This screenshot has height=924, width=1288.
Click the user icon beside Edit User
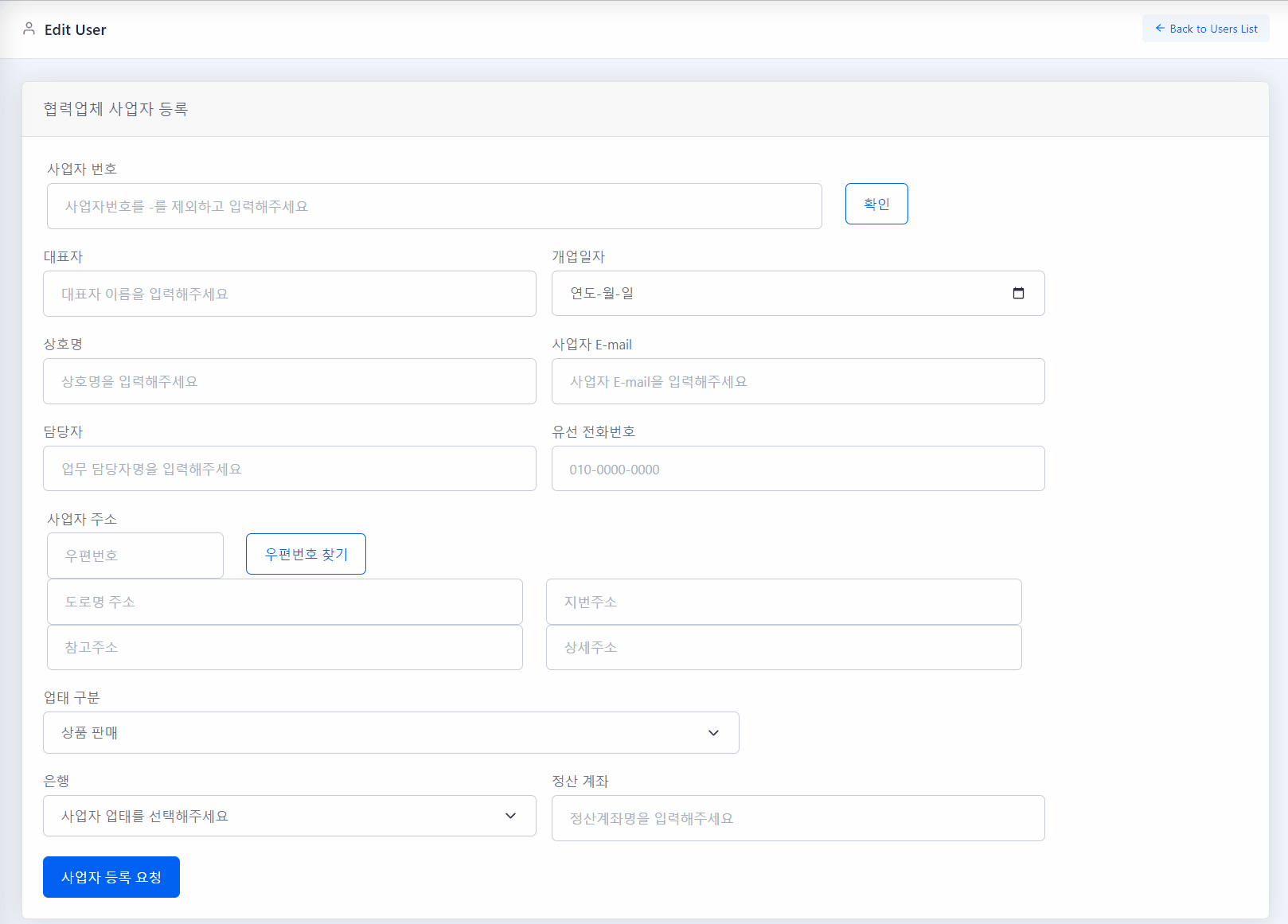tap(29, 29)
